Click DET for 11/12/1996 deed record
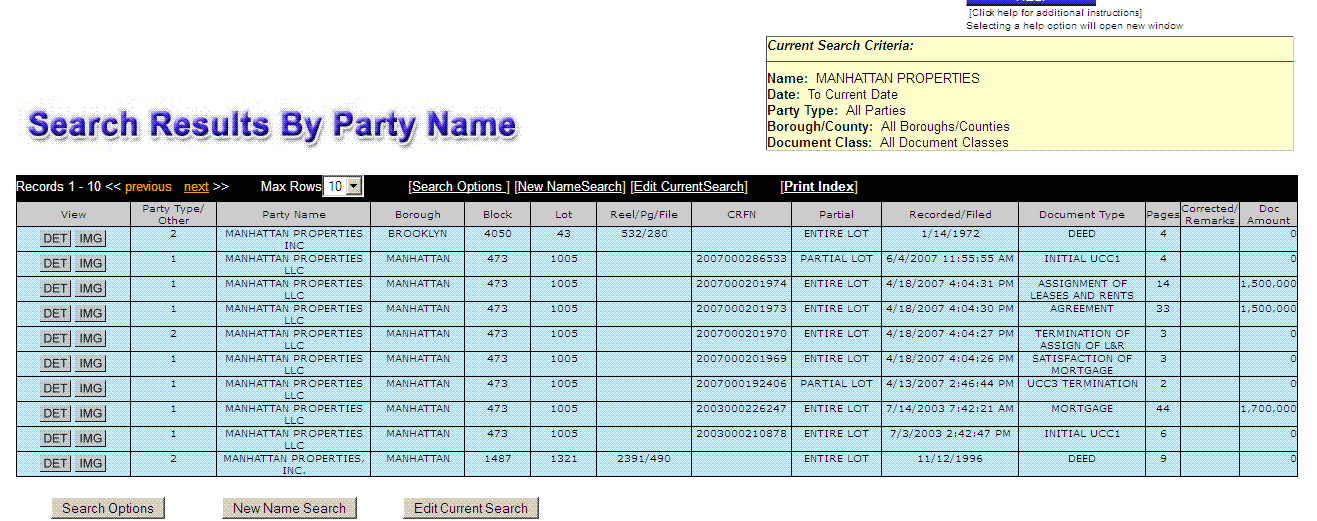This screenshot has height=521, width=1317. [55, 463]
